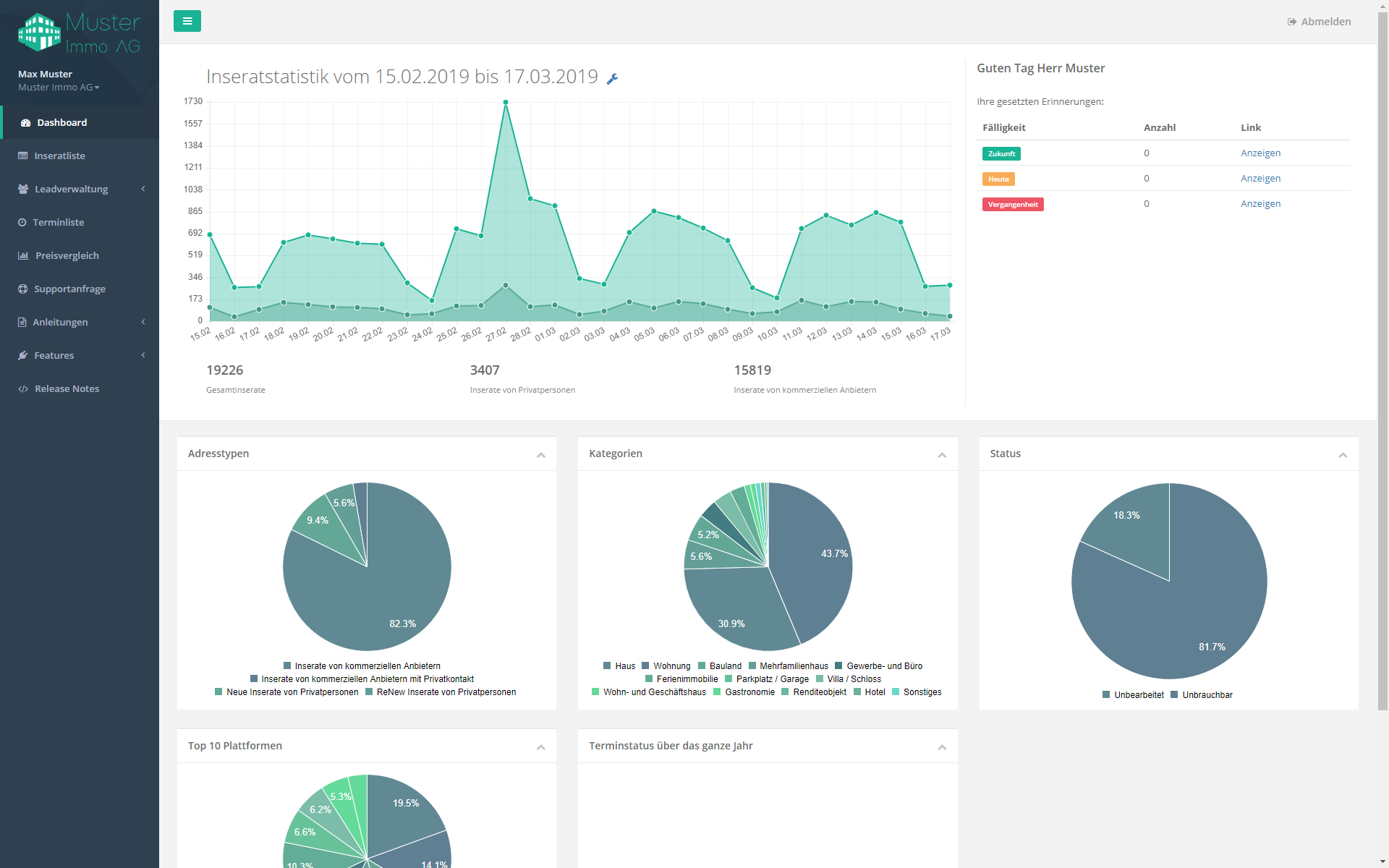Click the Muster Immo AG building logo
The height and width of the screenshot is (868, 1389).
tap(40, 33)
